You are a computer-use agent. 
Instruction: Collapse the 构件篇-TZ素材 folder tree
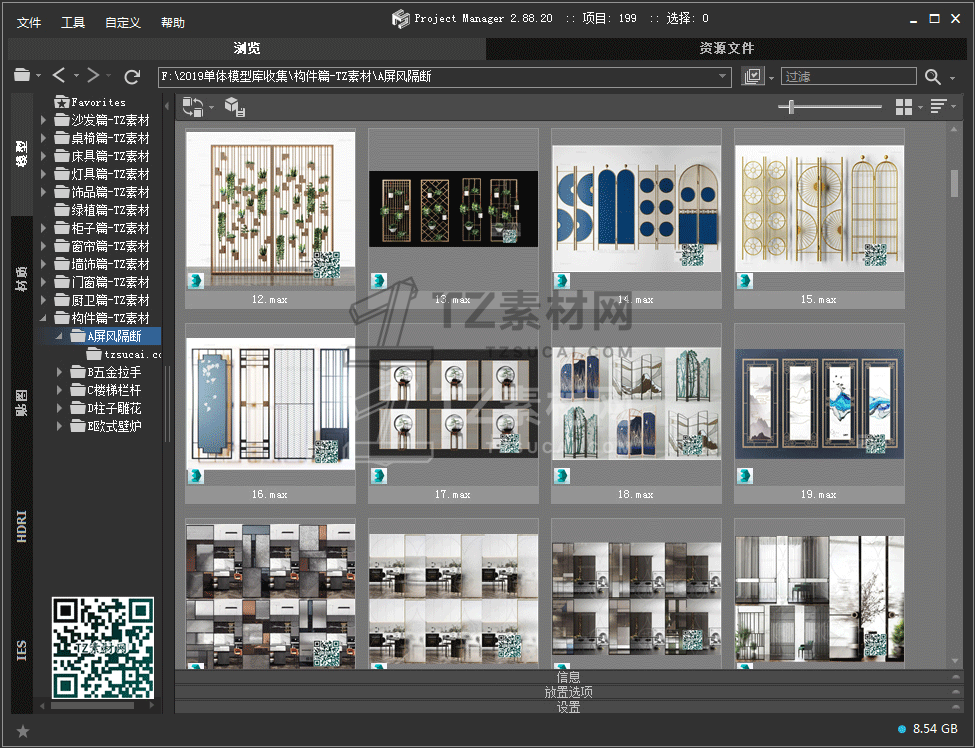(44, 318)
